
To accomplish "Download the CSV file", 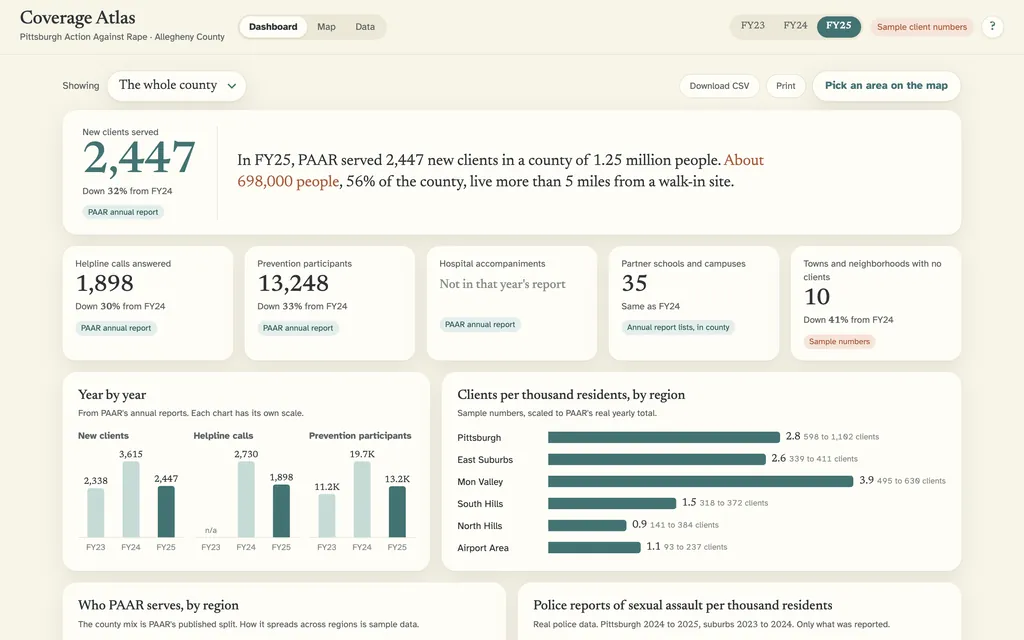I will [719, 86].
